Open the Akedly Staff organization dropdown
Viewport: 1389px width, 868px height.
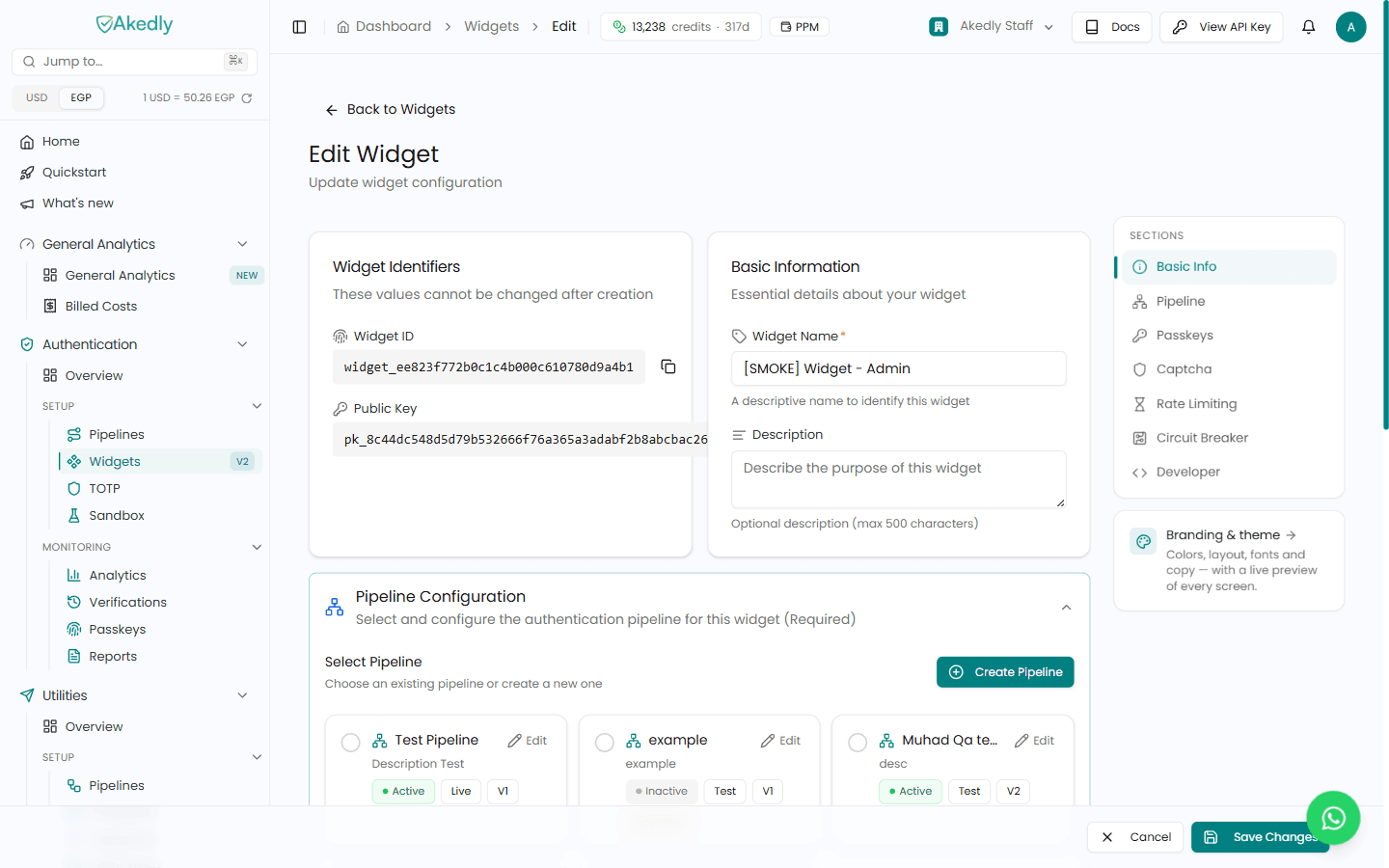[x=992, y=27]
